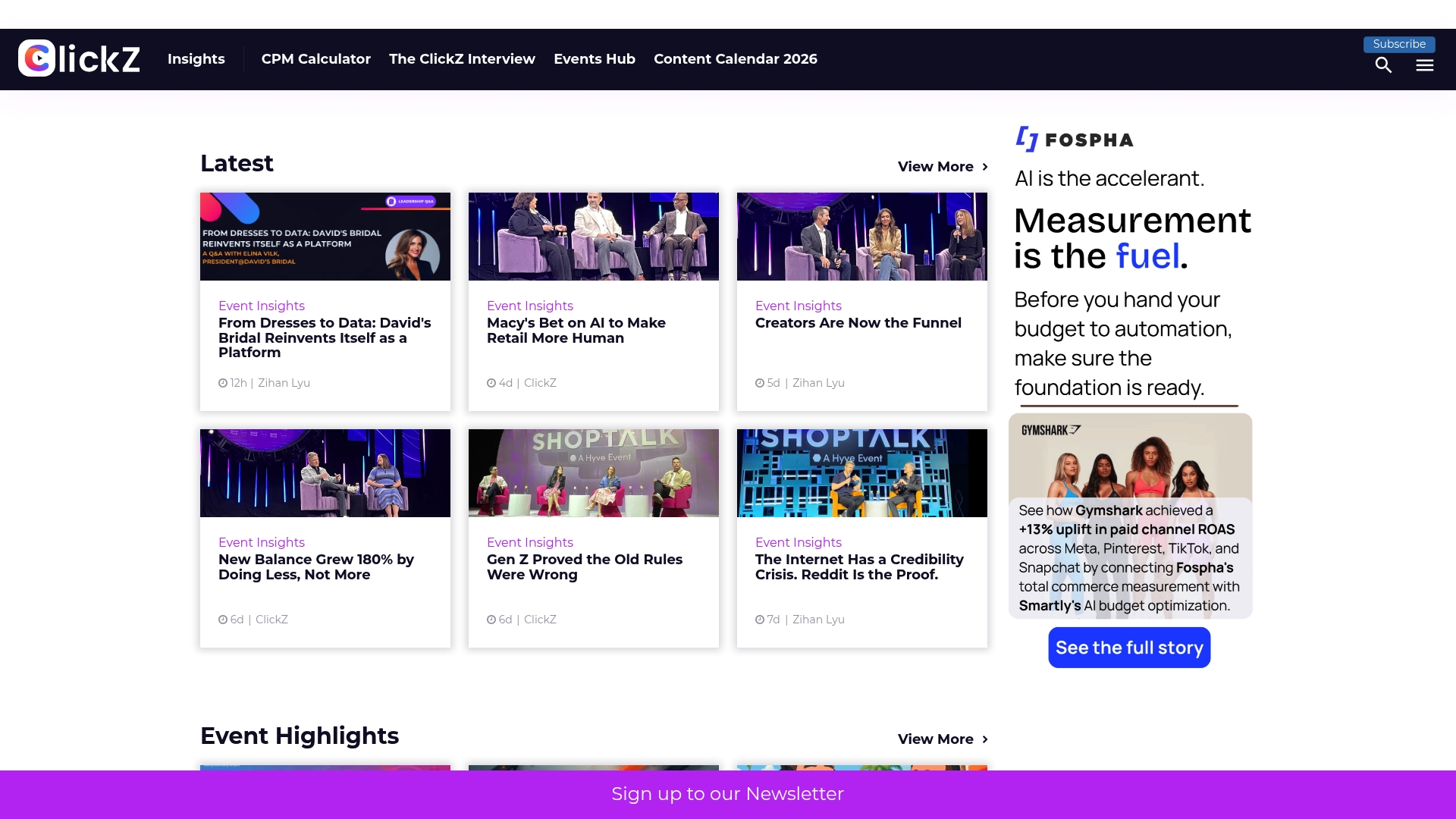Open The ClickZ Interview nav item
Image resolution: width=1456 pixels, height=819 pixels.
coord(462,59)
